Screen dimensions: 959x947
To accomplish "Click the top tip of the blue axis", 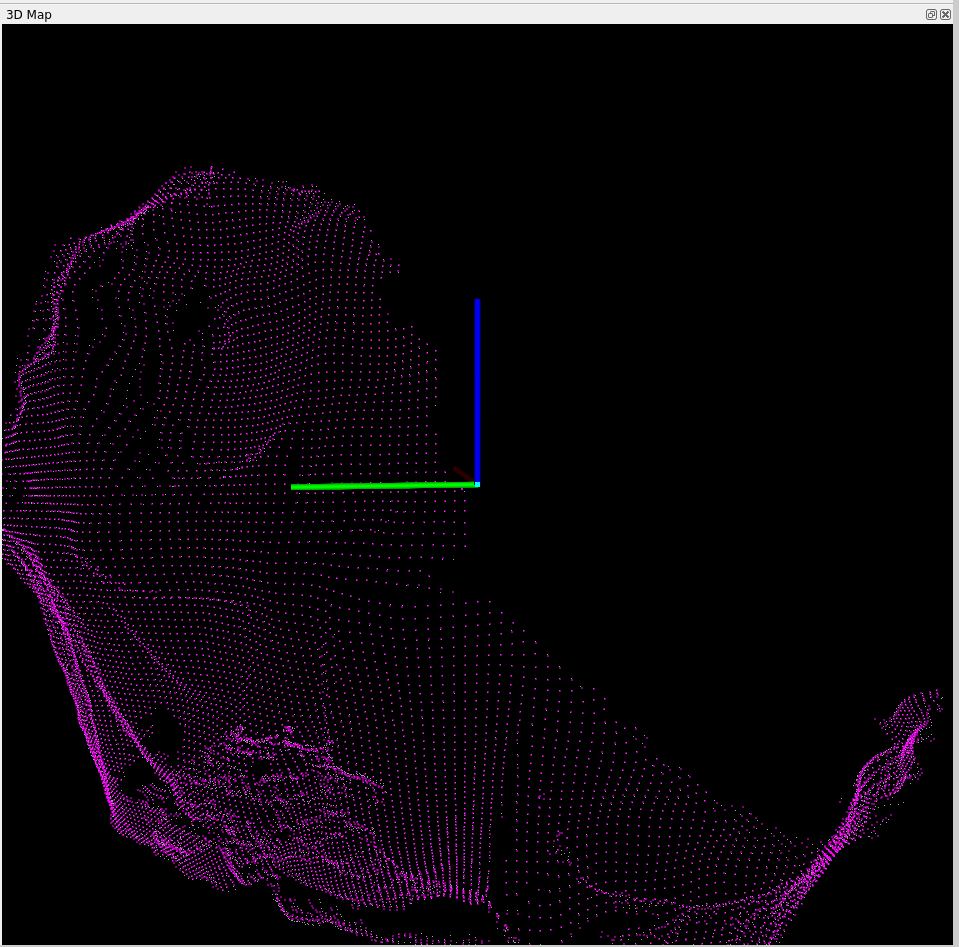I will [x=477, y=302].
